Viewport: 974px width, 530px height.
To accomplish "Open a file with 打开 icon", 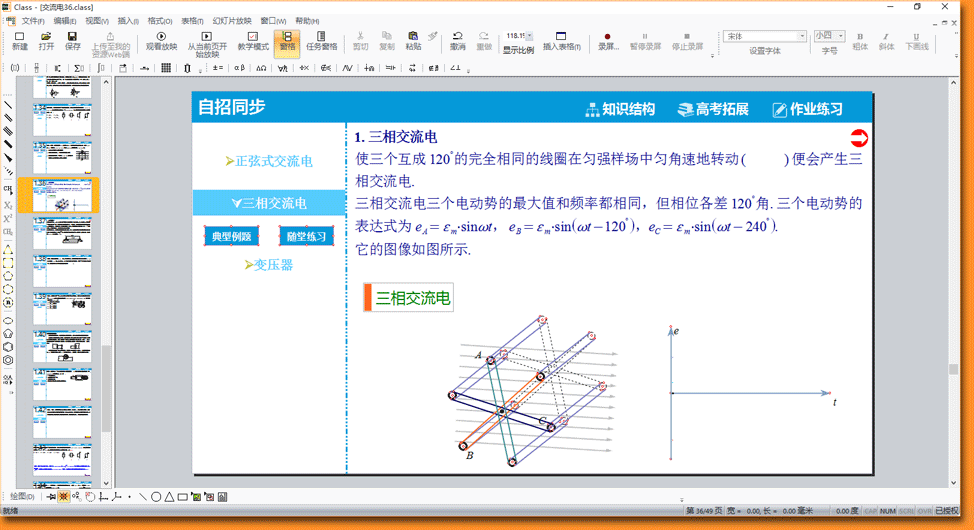I will [x=46, y=41].
